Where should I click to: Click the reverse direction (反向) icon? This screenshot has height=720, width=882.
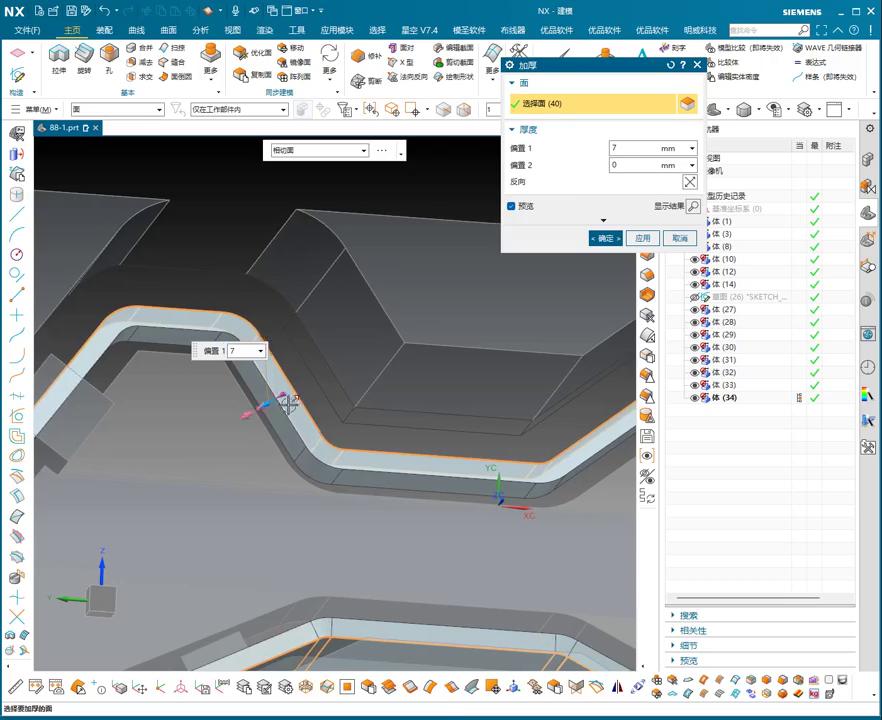[x=690, y=182]
